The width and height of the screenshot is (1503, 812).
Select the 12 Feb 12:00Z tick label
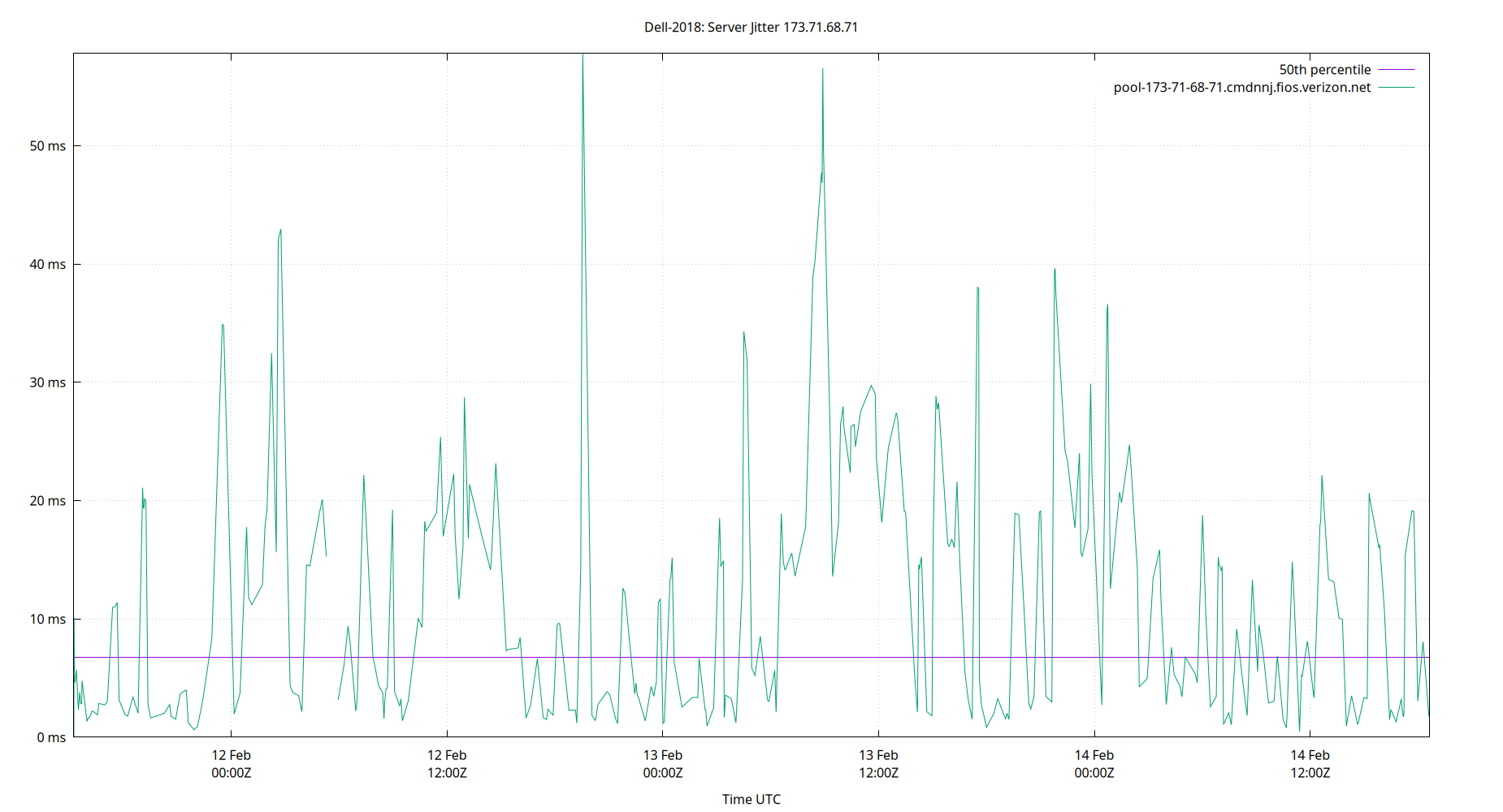[x=448, y=763]
